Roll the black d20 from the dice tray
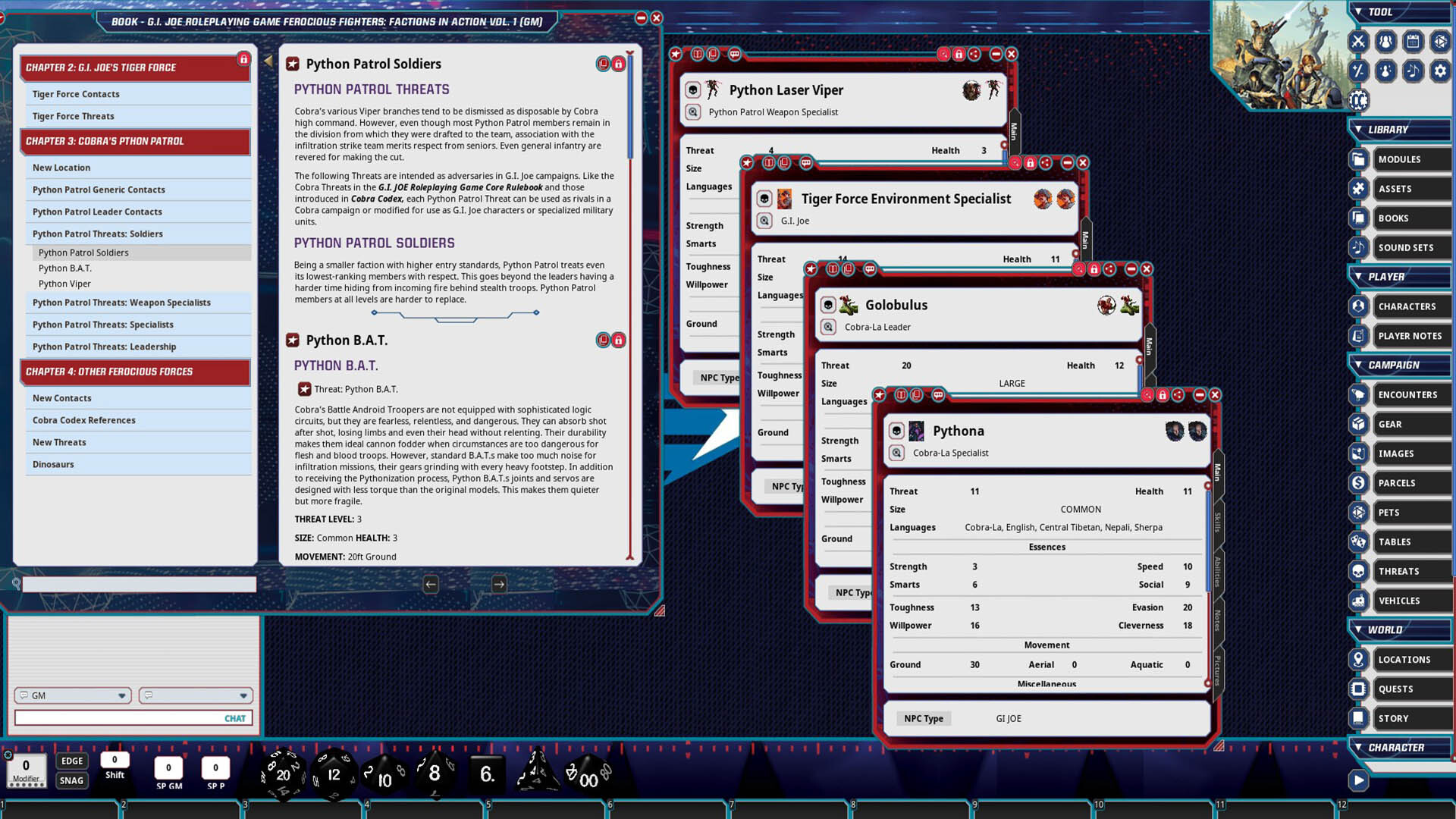1456x819 pixels. coord(284,773)
